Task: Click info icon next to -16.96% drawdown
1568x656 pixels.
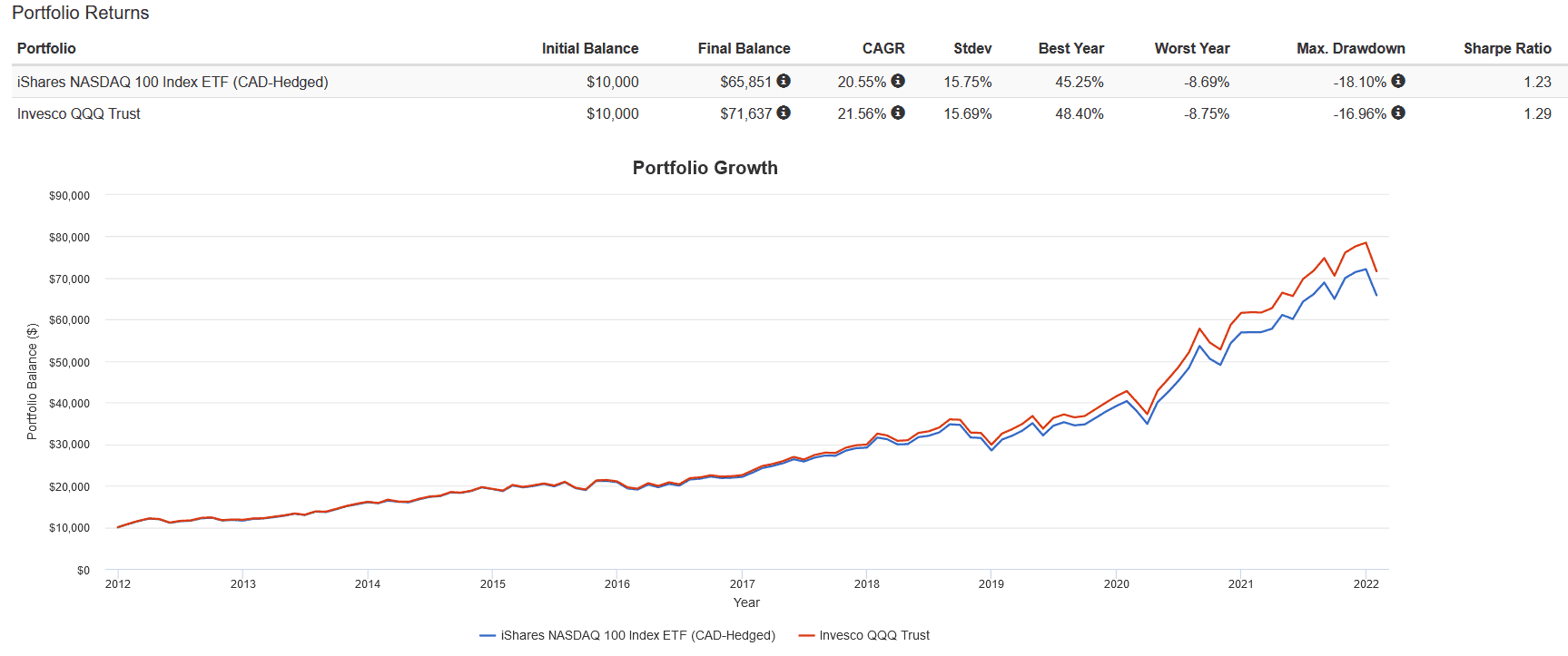Action: 1398,113
